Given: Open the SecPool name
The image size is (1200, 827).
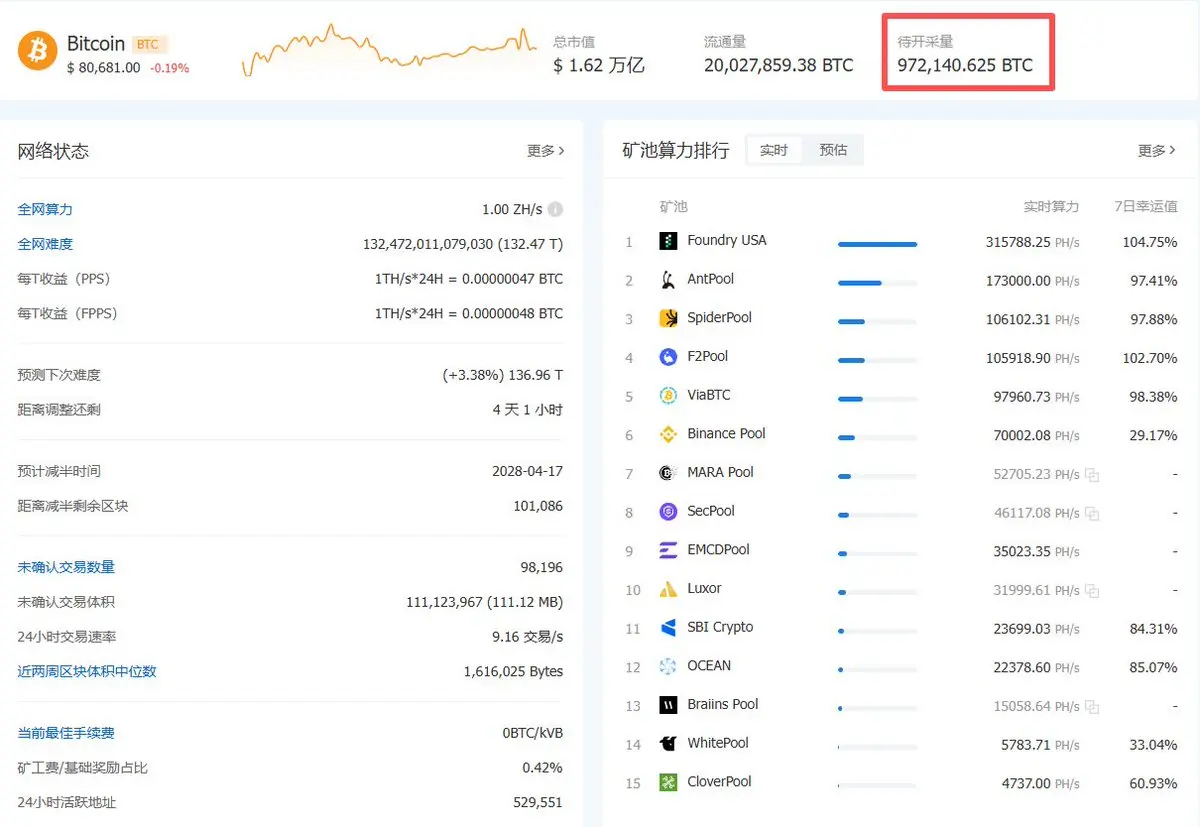Looking at the screenshot, I should pos(711,511).
